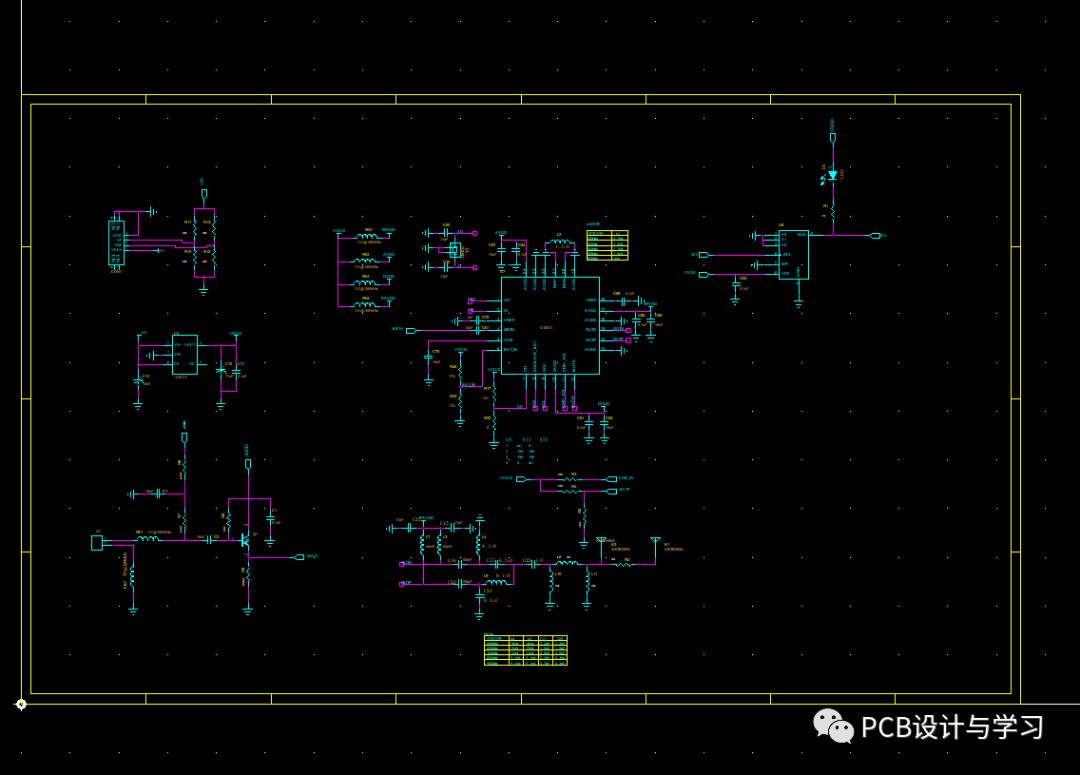Select the yellow table at the sheet bottom
Screen dimensions: 1080x775
coord(526,650)
